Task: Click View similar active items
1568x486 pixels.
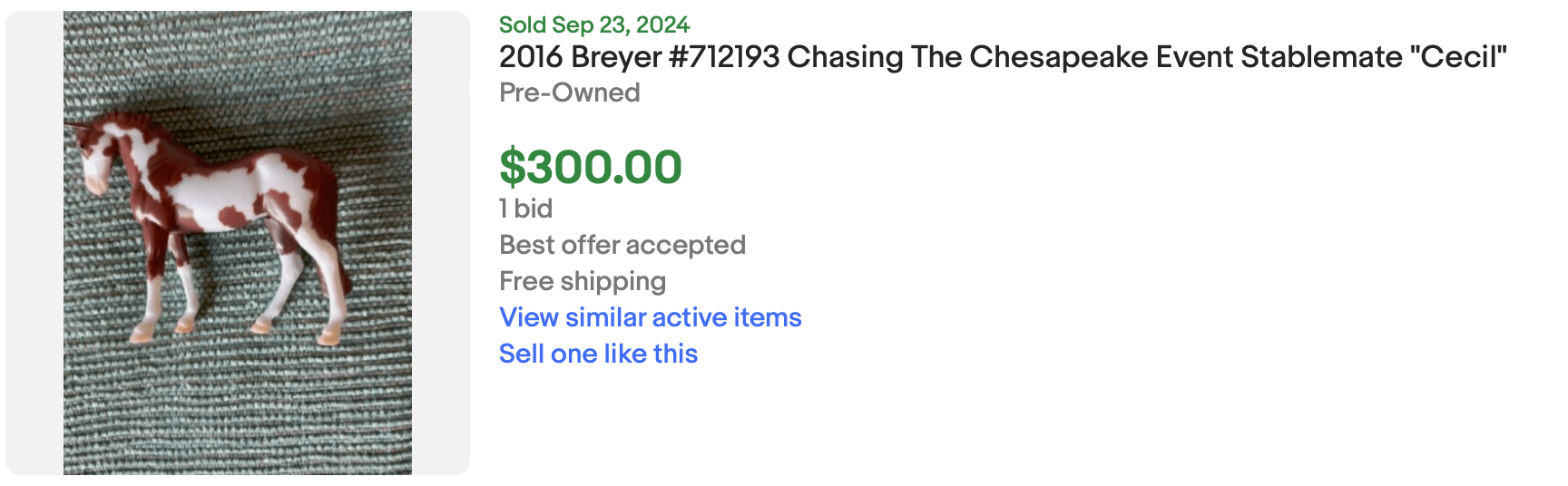Action: click(x=650, y=317)
